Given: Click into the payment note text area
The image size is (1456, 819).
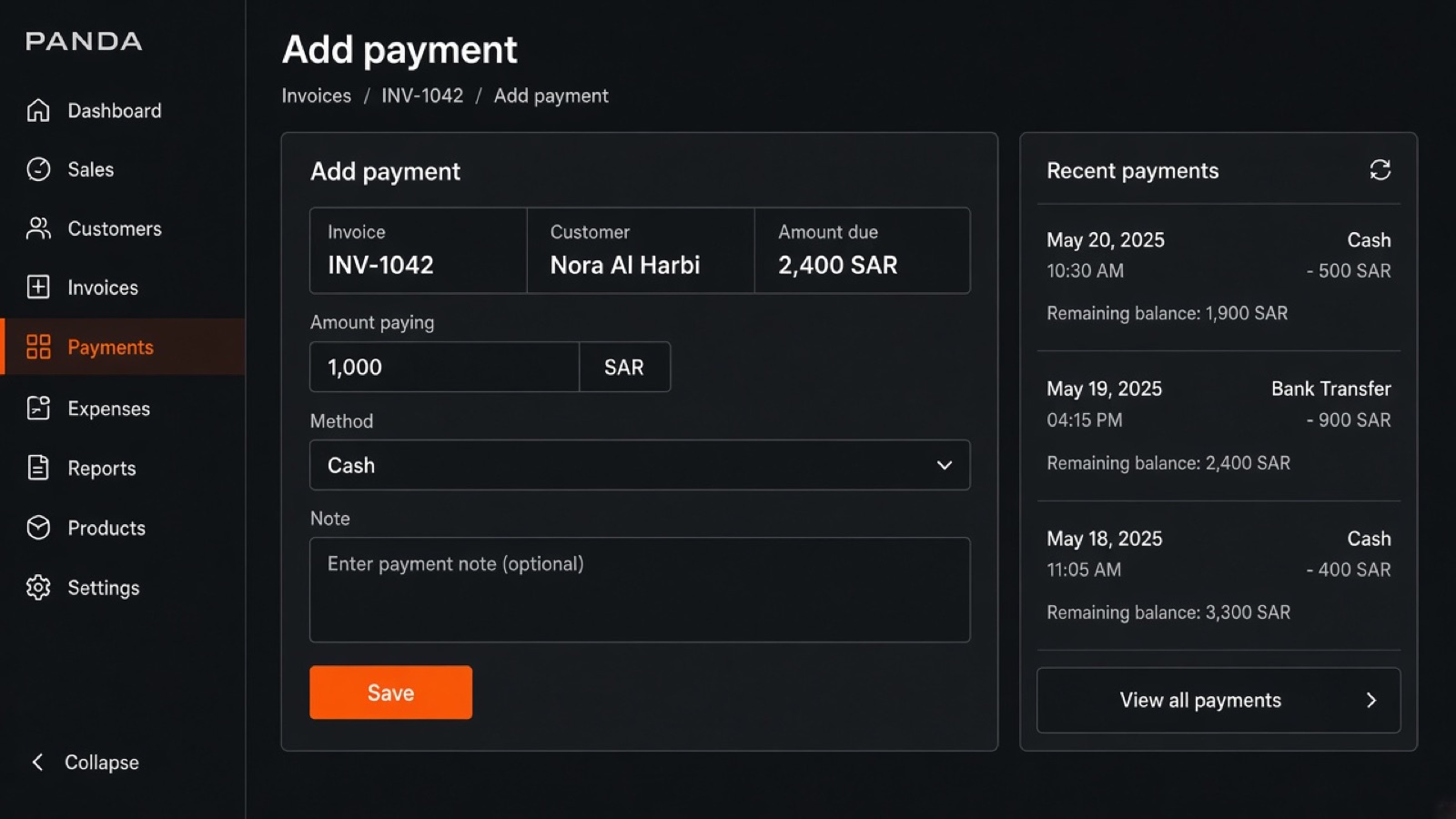Looking at the screenshot, I should click(640, 590).
